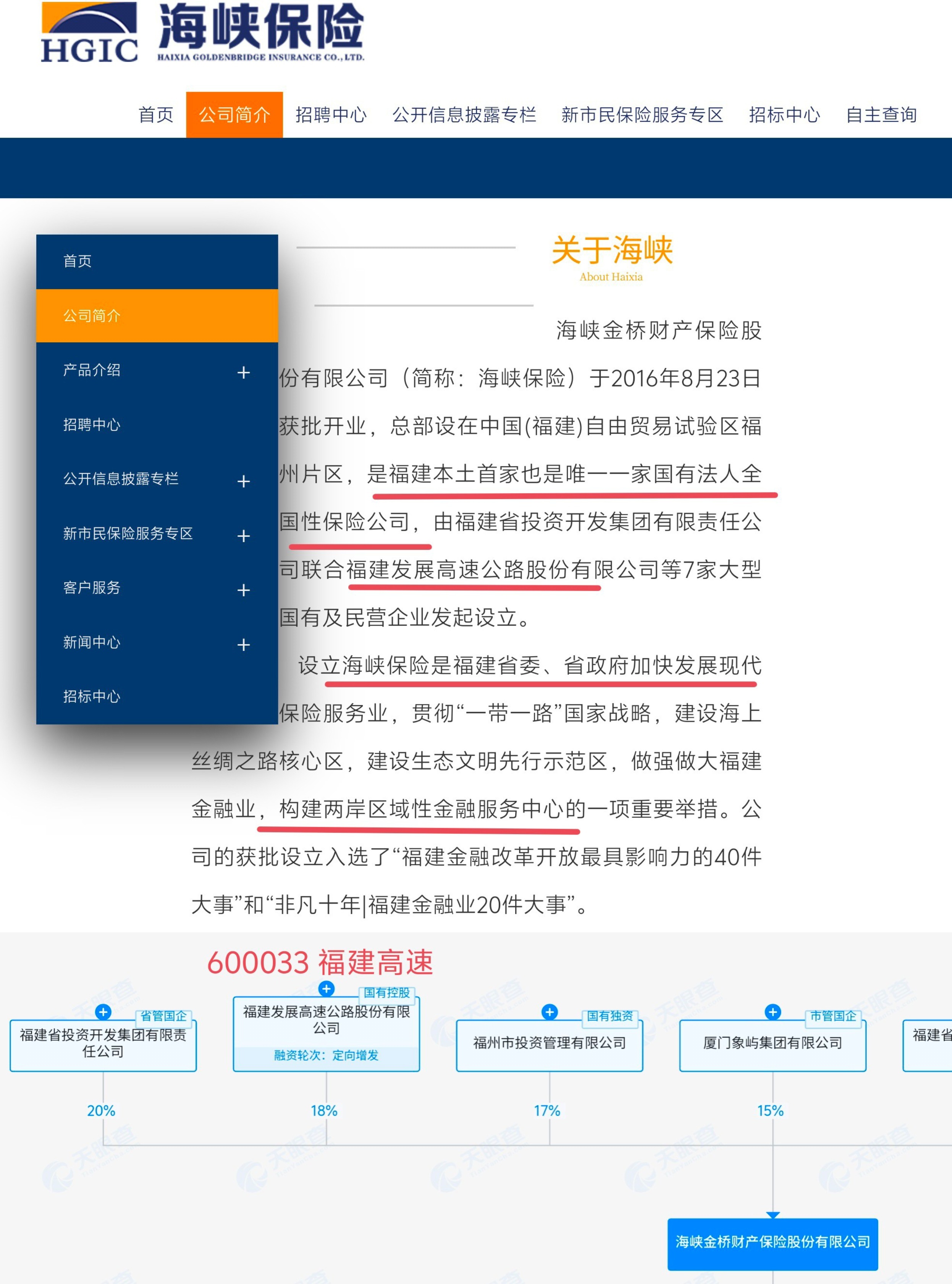Click plus icon above 福州市投资管理 node
The height and width of the screenshot is (1284, 952).
pos(549,1012)
